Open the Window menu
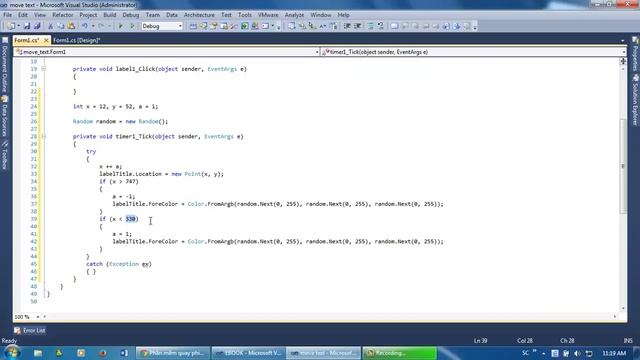The image size is (640, 360). (x=321, y=15)
